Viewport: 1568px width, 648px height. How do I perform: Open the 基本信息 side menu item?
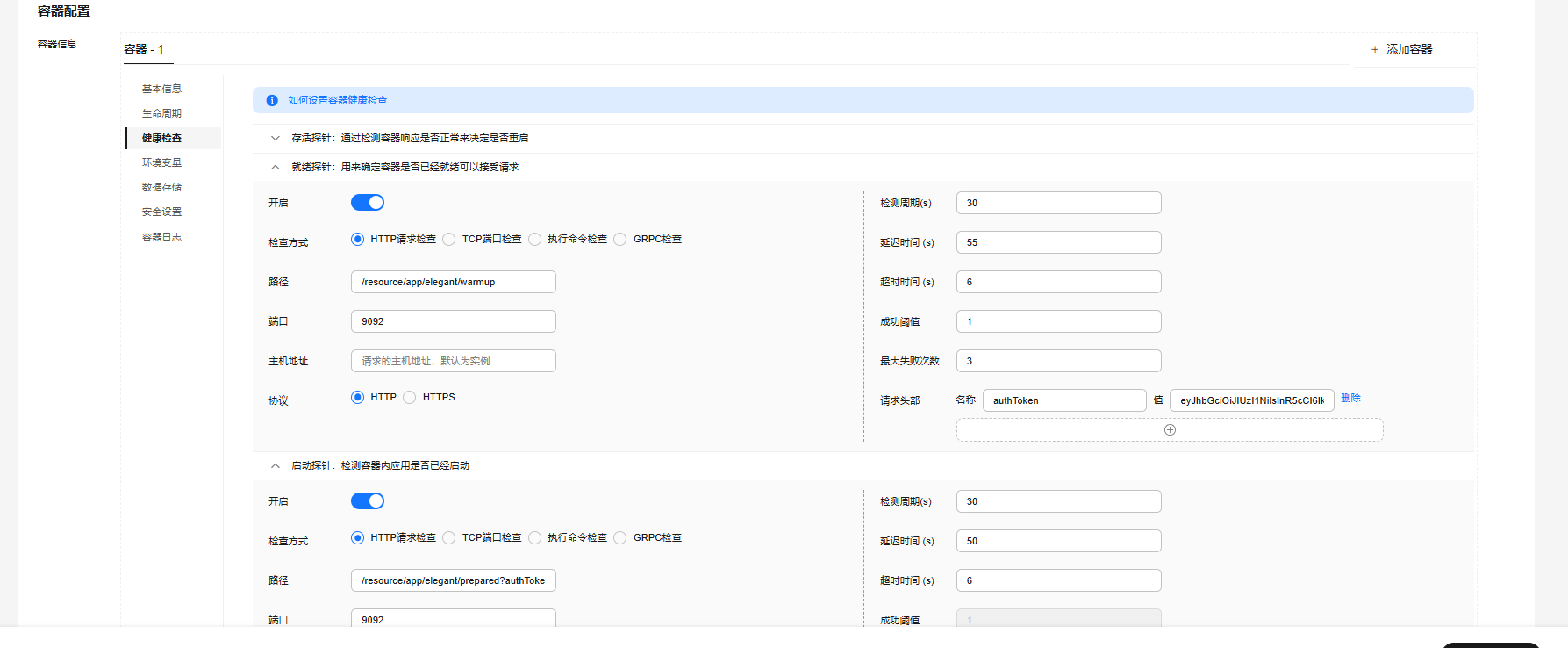coord(161,89)
